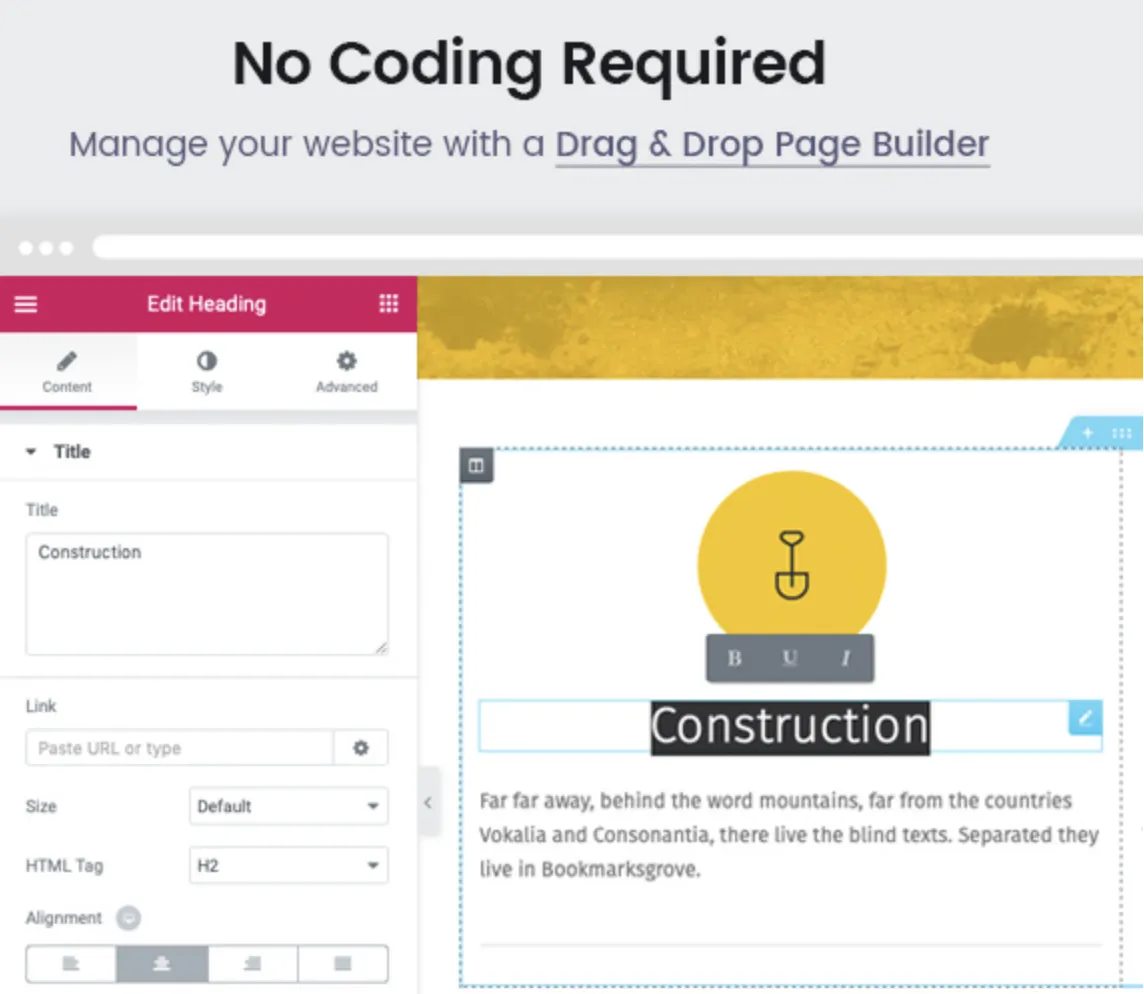Click the column handle icon
1144x994 pixels.
point(476,466)
